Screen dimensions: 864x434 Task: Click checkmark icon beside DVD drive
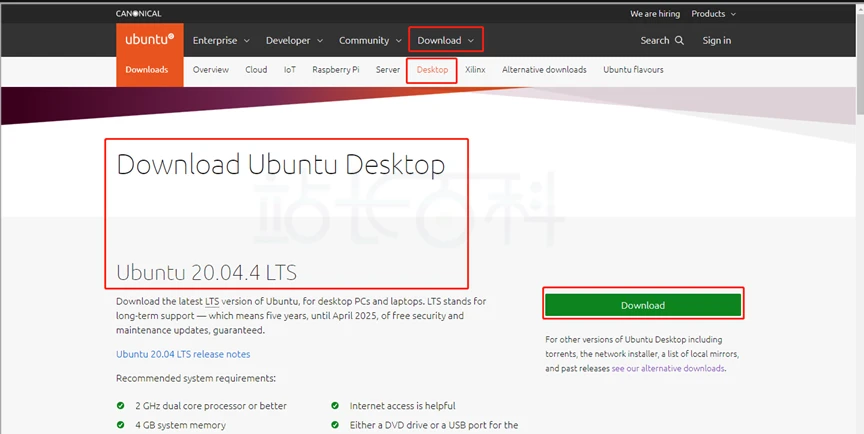pyautogui.click(x=334, y=425)
